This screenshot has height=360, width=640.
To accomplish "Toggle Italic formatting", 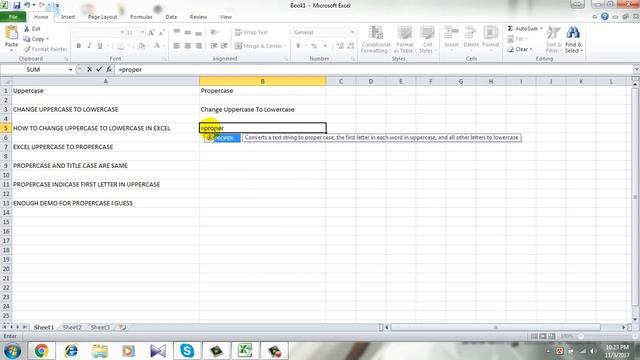I will pyautogui.click(x=89, y=46).
